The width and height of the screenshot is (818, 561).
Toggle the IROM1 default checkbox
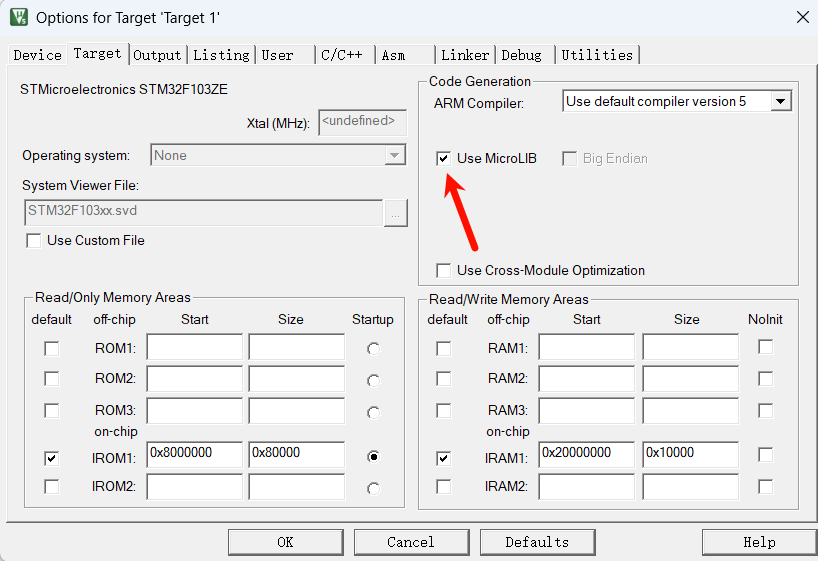tap(51, 457)
